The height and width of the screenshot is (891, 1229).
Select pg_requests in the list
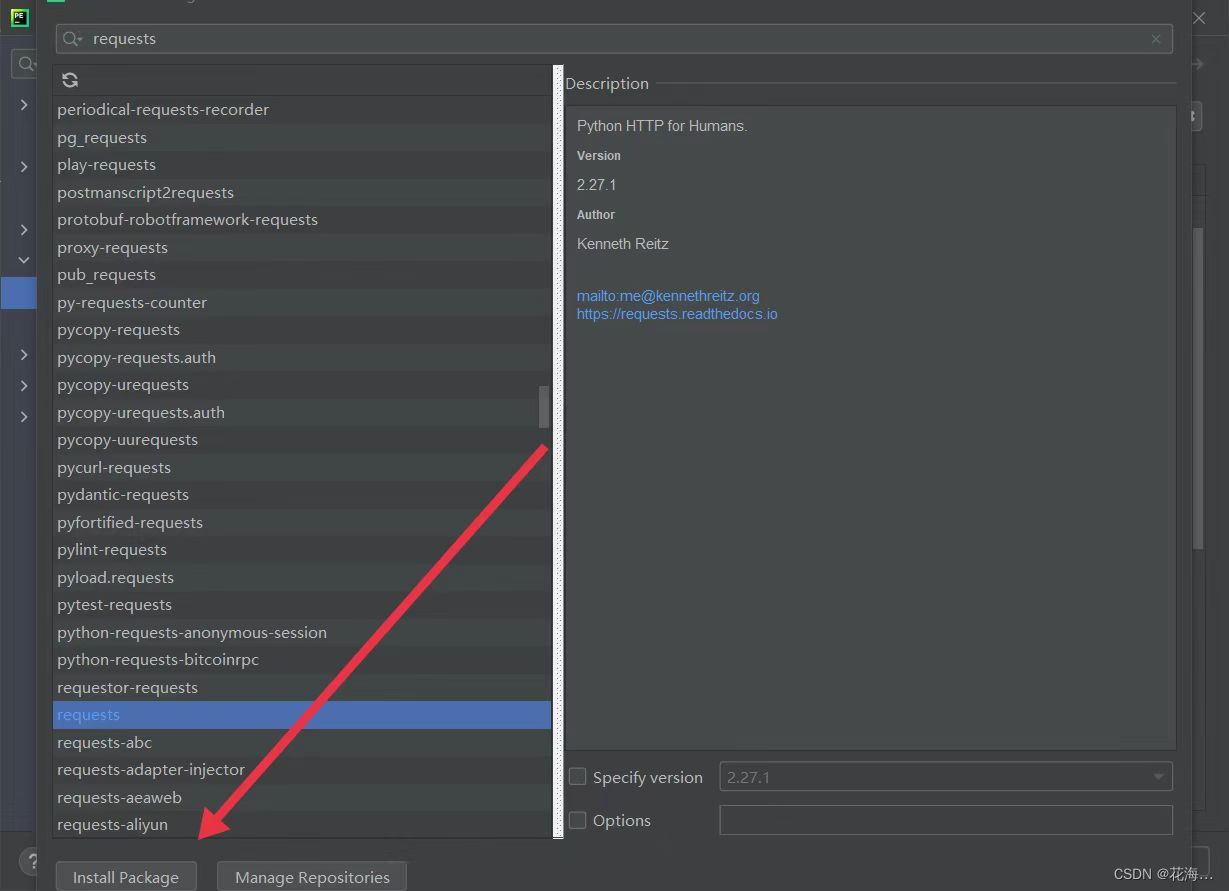click(302, 138)
